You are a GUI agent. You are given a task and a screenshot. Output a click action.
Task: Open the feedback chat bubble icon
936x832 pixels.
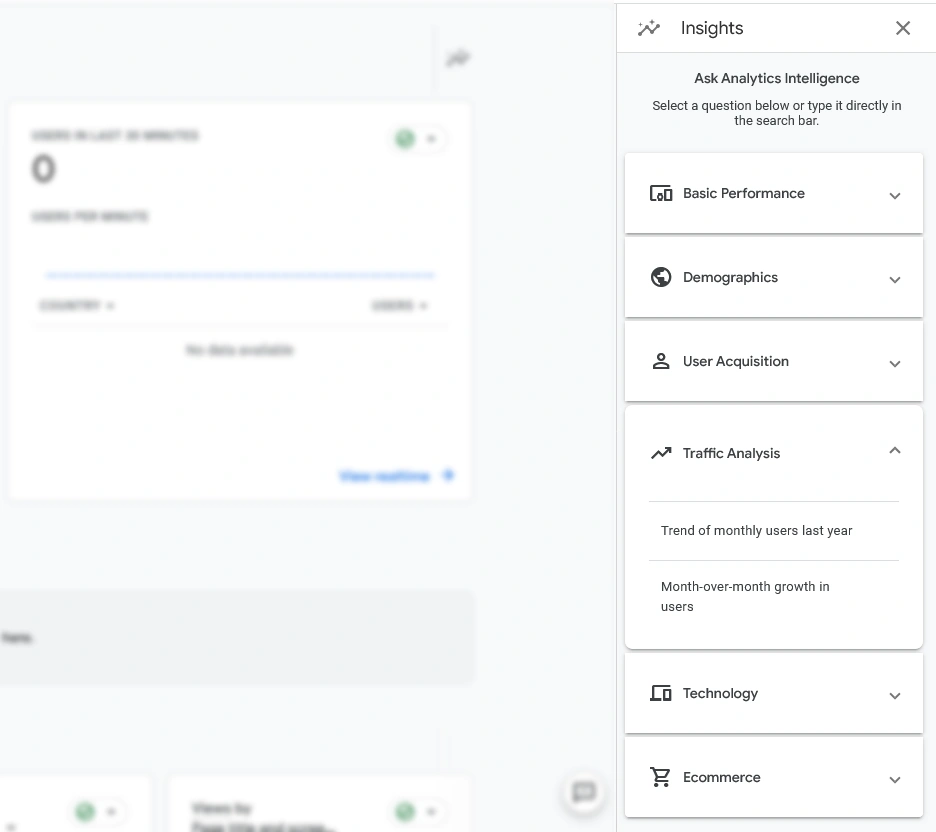pos(584,793)
